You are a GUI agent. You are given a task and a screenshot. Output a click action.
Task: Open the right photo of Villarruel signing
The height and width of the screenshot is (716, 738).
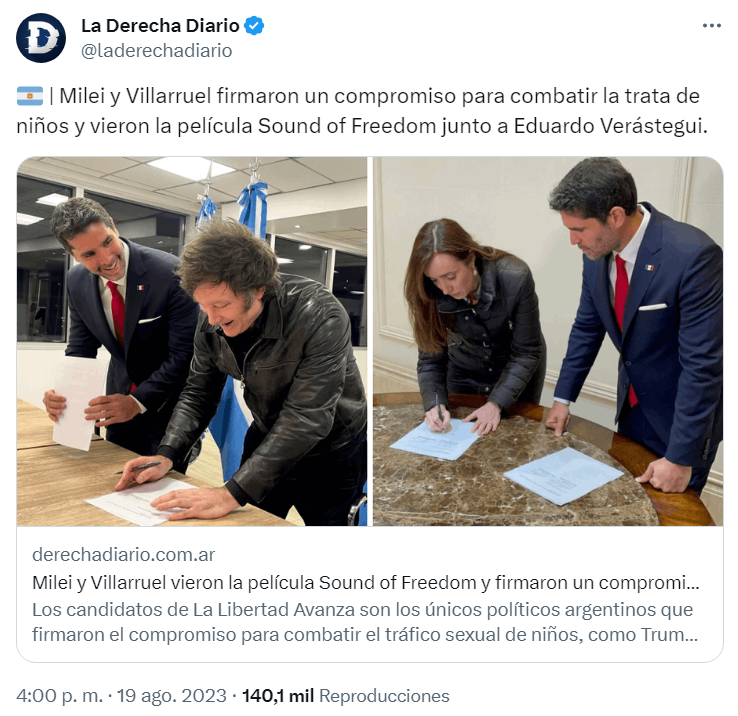click(x=548, y=341)
